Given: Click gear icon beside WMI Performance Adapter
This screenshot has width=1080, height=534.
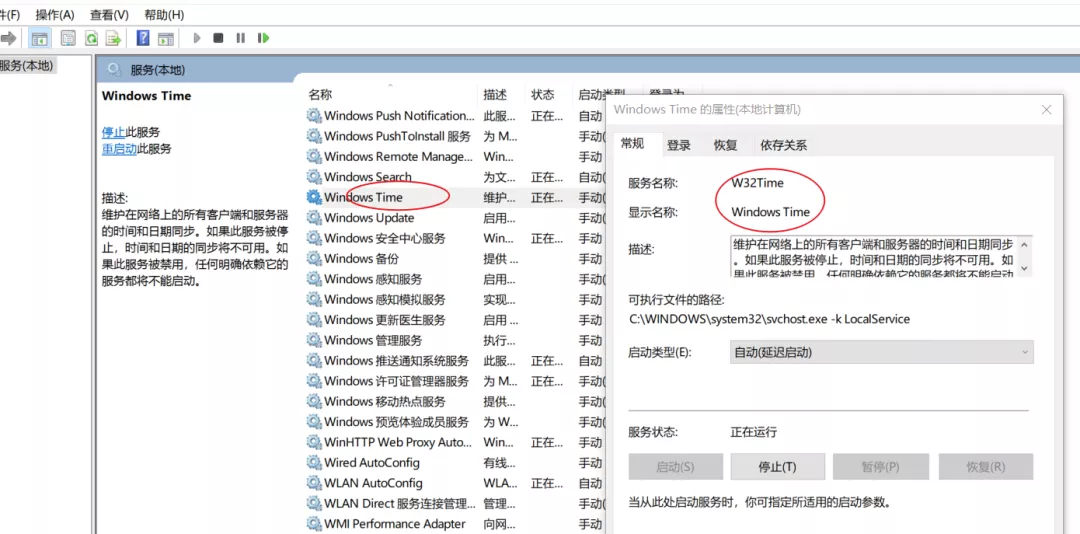Looking at the screenshot, I should (x=314, y=524).
